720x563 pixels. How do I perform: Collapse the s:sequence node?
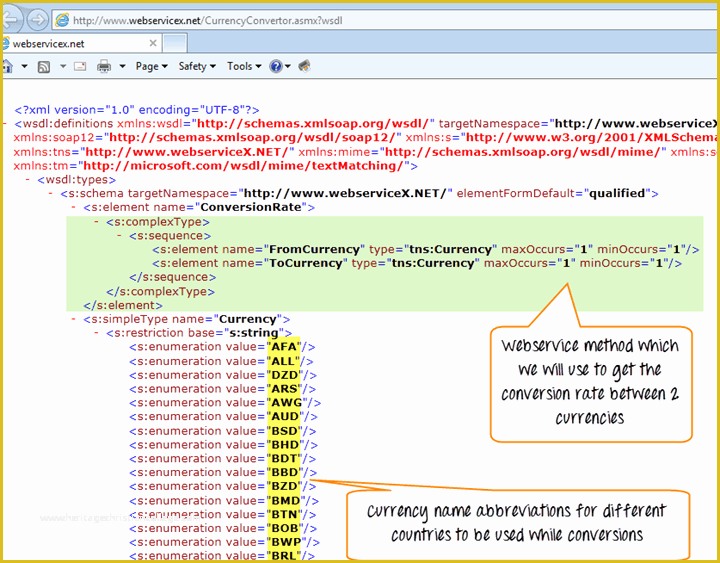coord(119,236)
